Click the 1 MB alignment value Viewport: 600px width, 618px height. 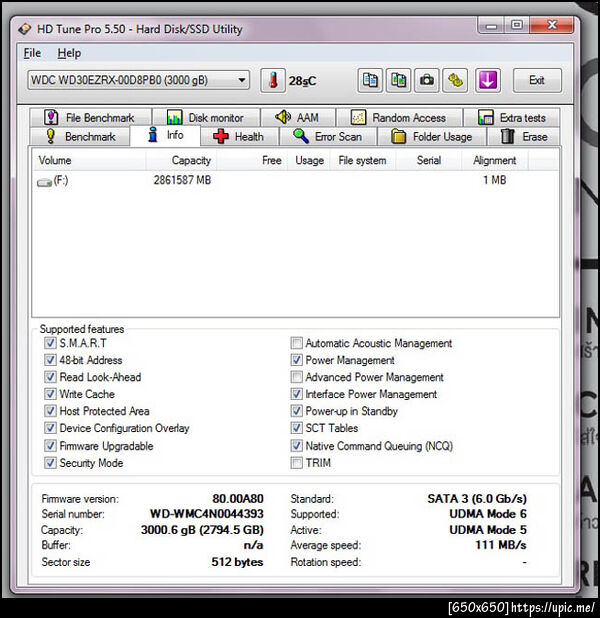pyautogui.click(x=495, y=180)
